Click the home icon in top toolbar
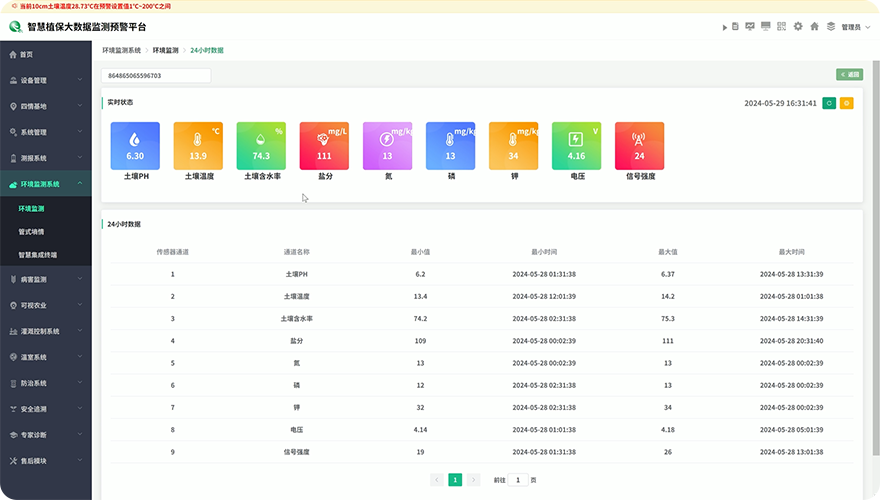The image size is (880, 500). [x=814, y=26]
